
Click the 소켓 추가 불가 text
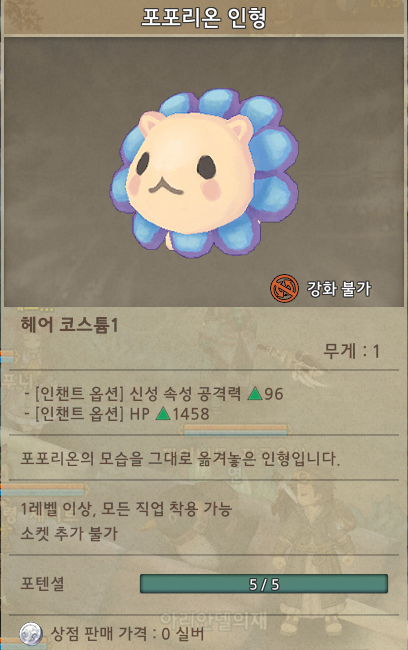[x=69, y=533]
